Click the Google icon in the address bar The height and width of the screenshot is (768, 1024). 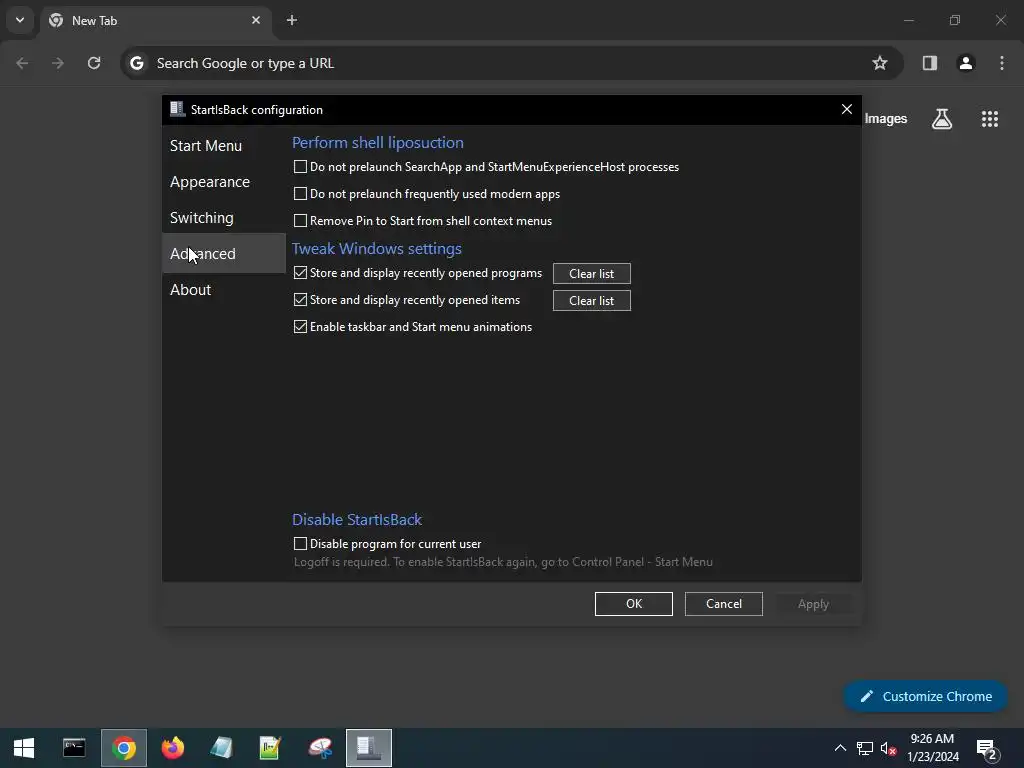pyautogui.click(x=136, y=63)
